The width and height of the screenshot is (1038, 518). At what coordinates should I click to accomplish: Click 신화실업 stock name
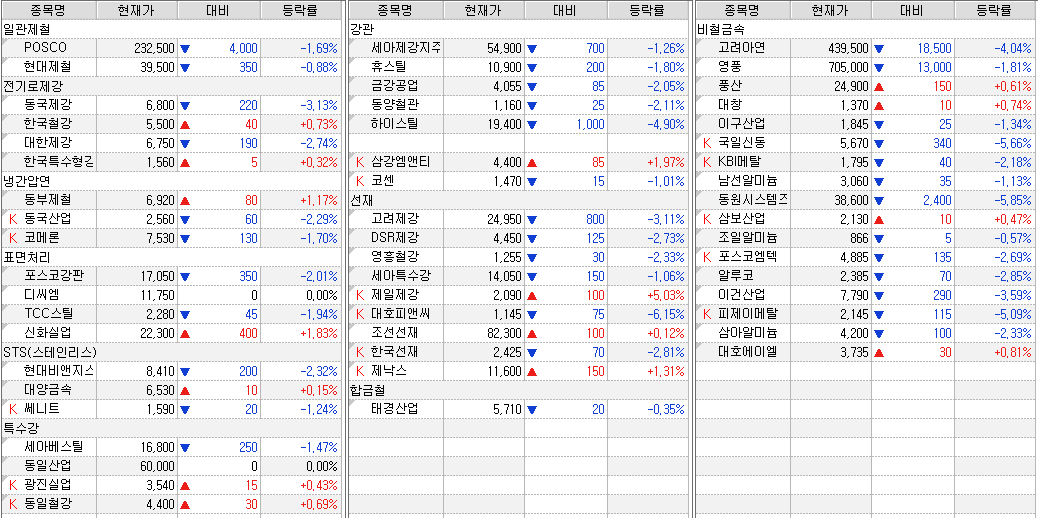48,333
